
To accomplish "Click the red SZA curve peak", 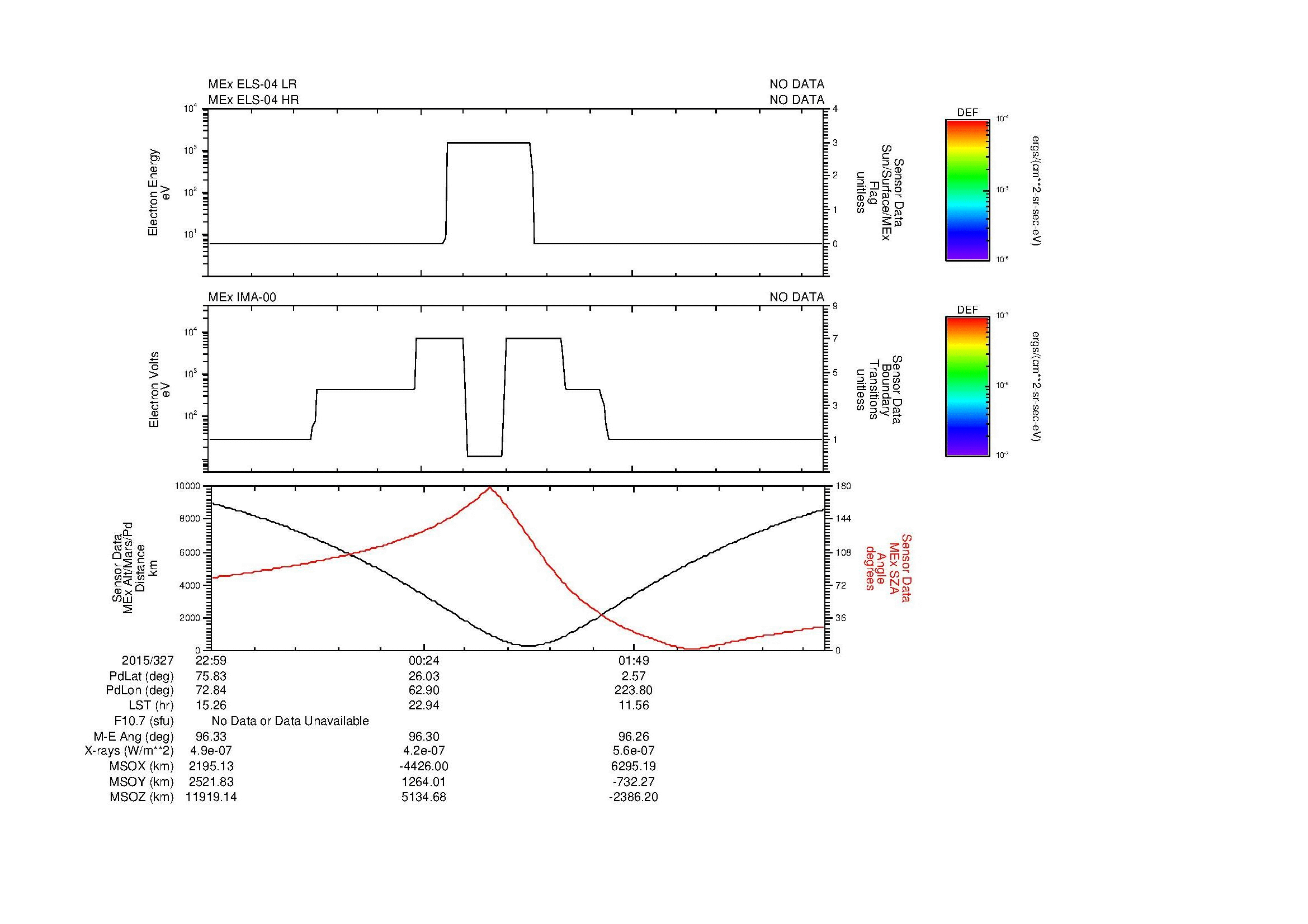I will [490, 487].
